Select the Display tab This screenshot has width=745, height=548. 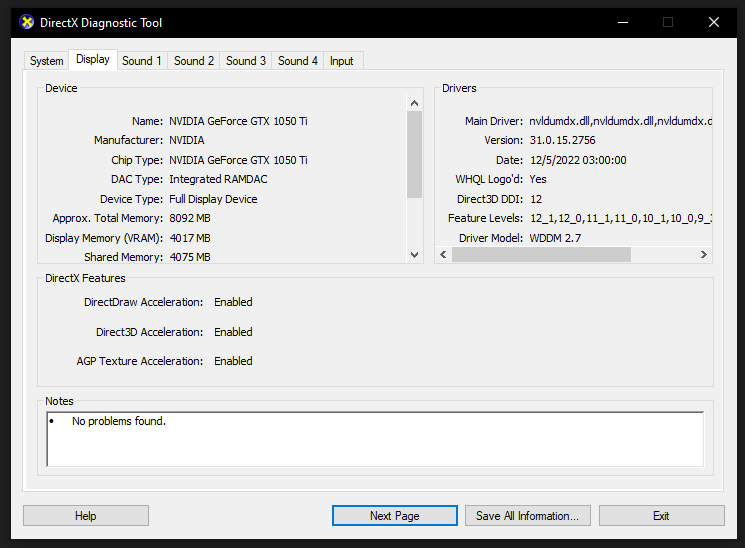(x=92, y=60)
